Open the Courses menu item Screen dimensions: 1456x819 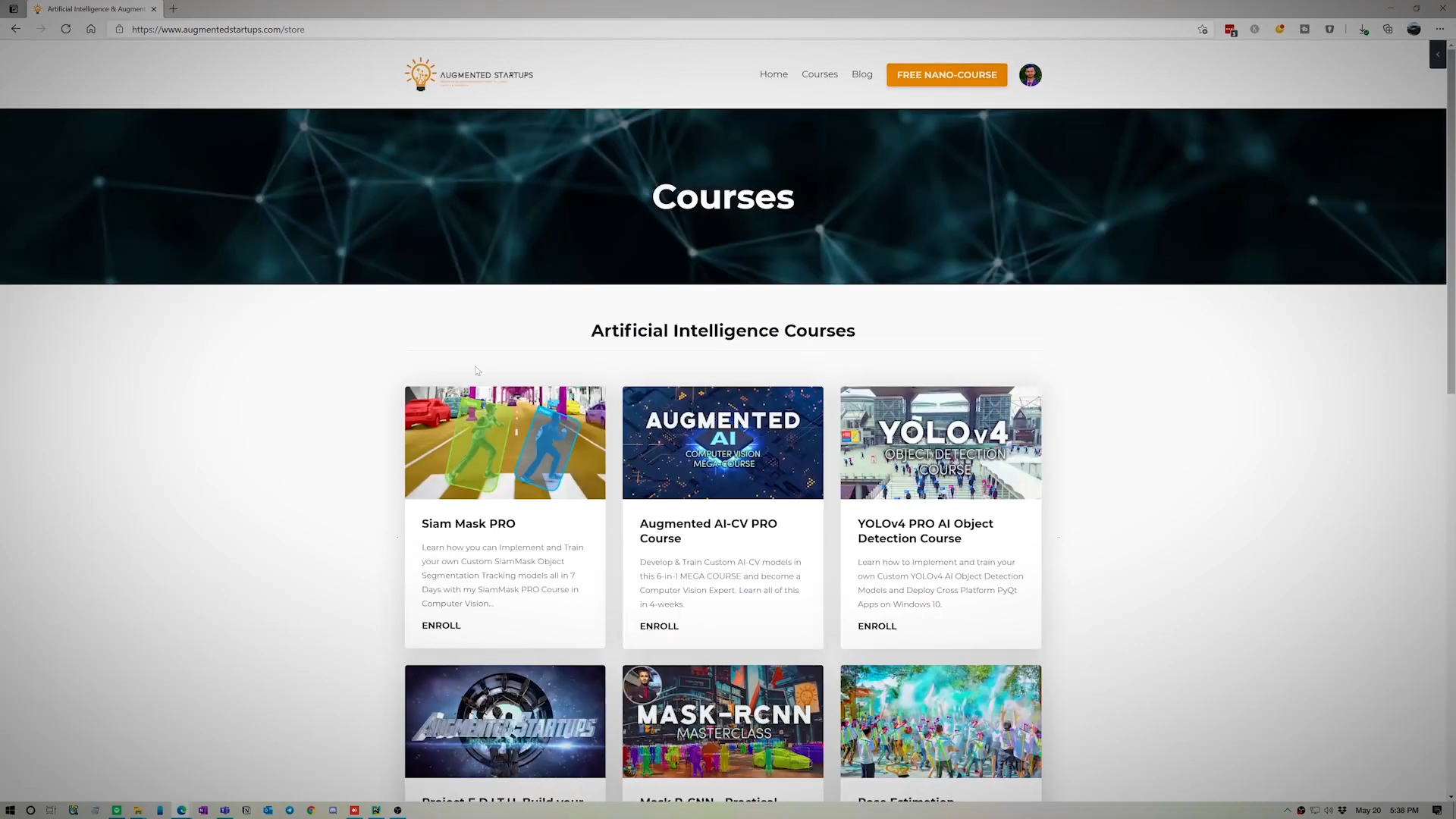[x=819, y=74]
